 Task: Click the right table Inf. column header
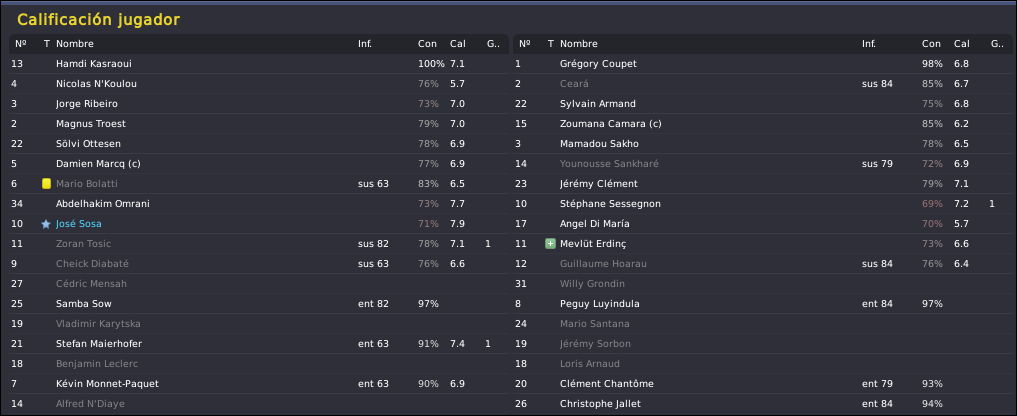click(x=868, y=44)
